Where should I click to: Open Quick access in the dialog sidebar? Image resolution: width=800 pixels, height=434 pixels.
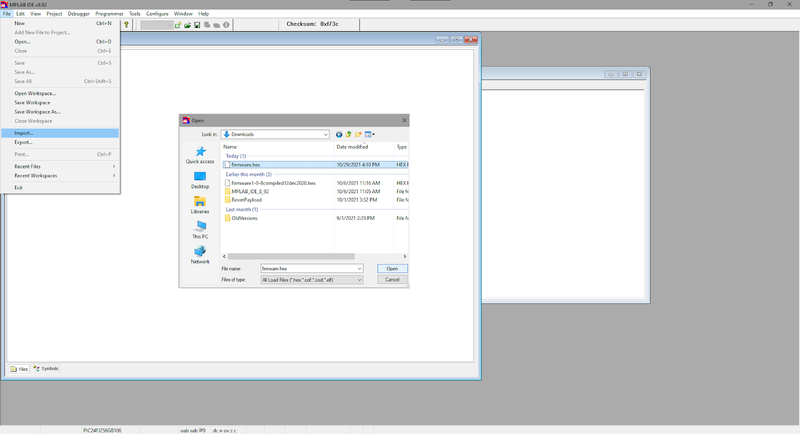pos(200,155)
